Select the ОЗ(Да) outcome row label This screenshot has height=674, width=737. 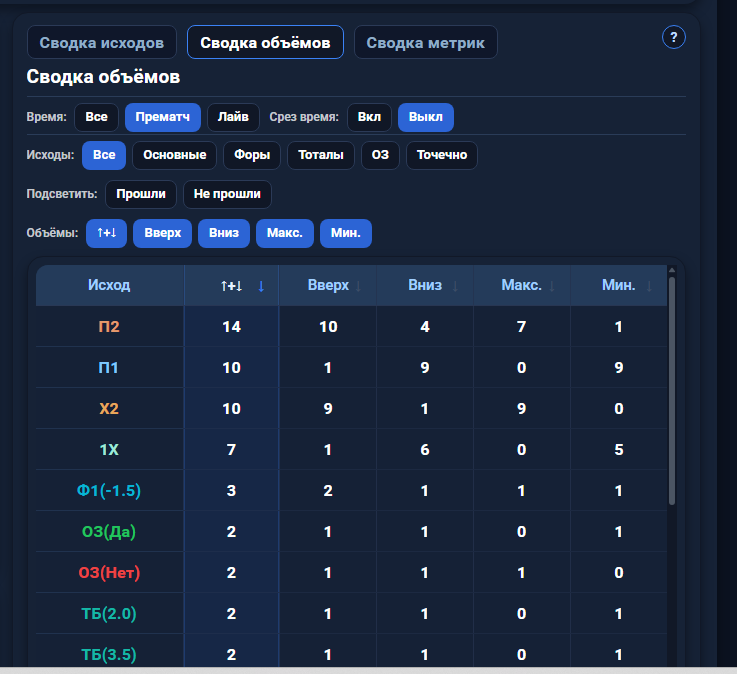pos(109,532)
